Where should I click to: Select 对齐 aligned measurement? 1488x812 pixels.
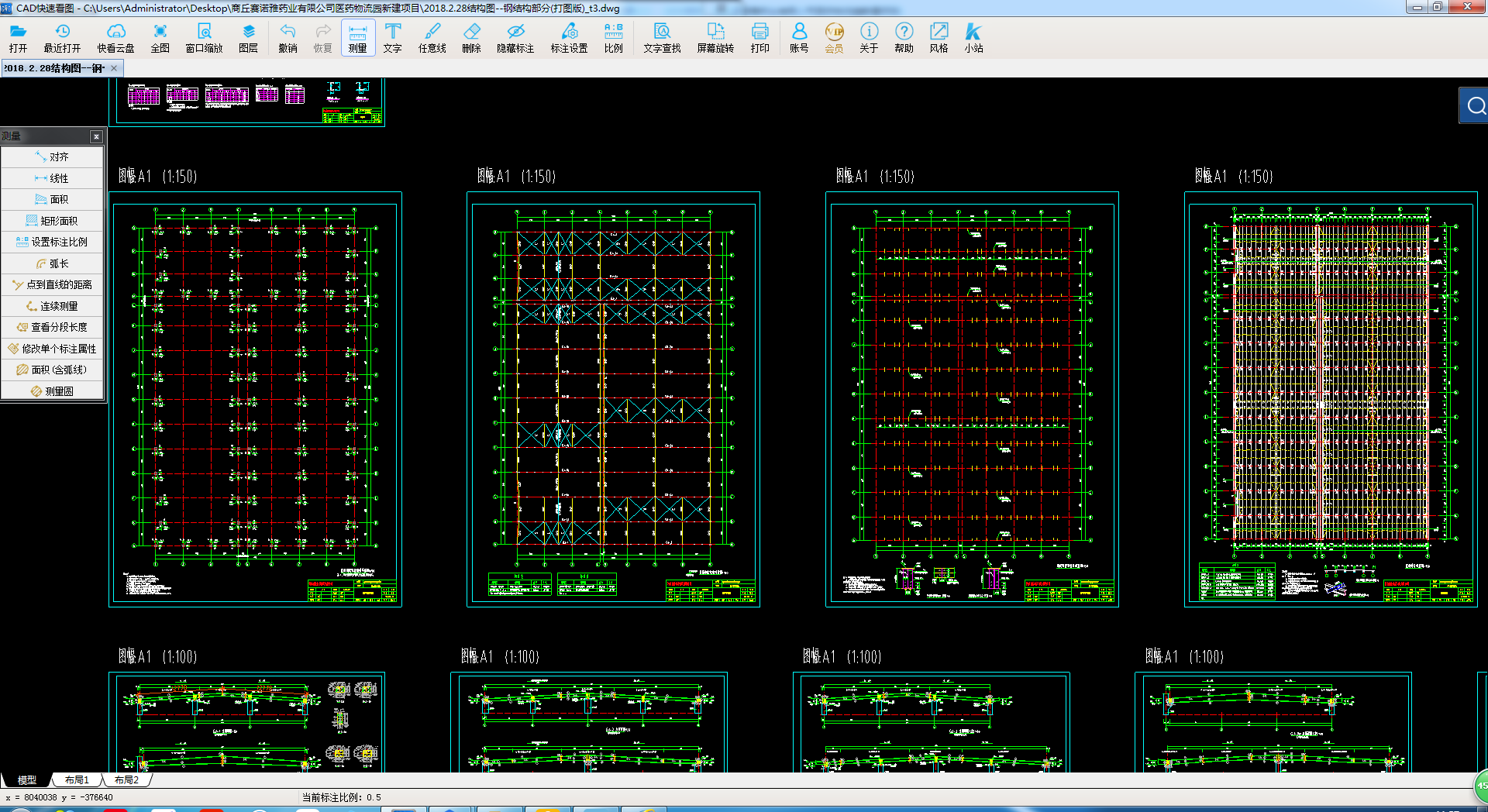click(52, 157)
